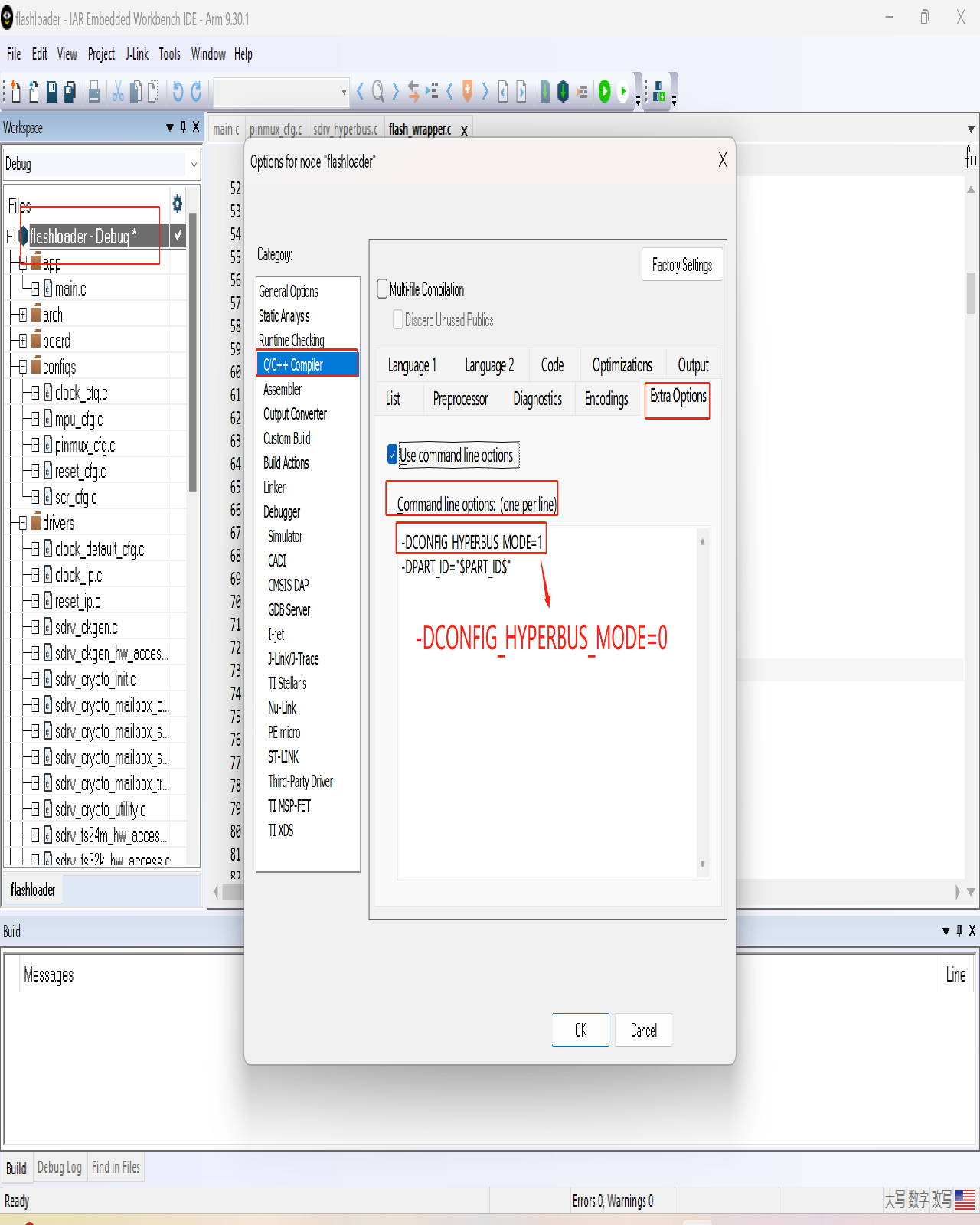Open the Project menu
The width and height of the screenshot is (980, 1225).
coord(101,54)
